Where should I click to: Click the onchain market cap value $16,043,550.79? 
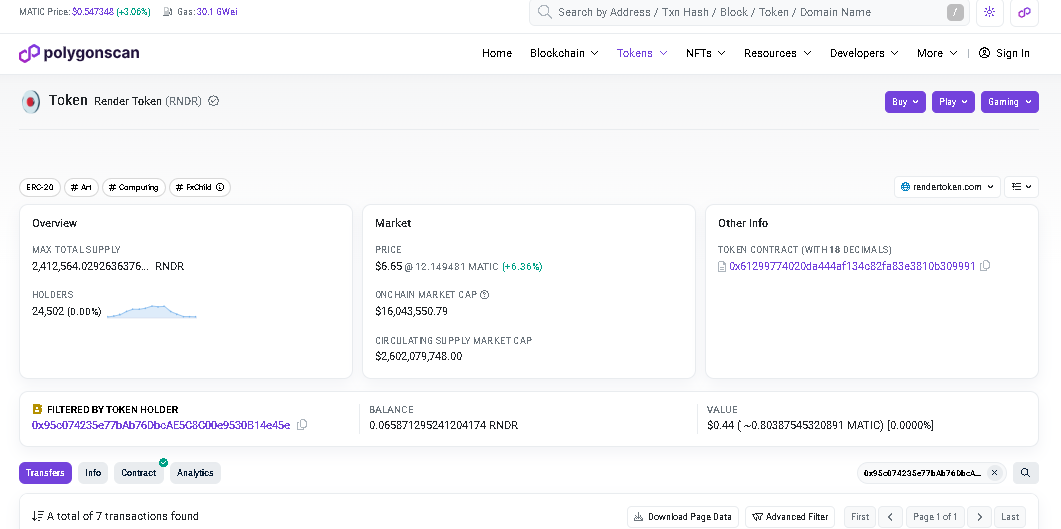[x=411, y=311]
